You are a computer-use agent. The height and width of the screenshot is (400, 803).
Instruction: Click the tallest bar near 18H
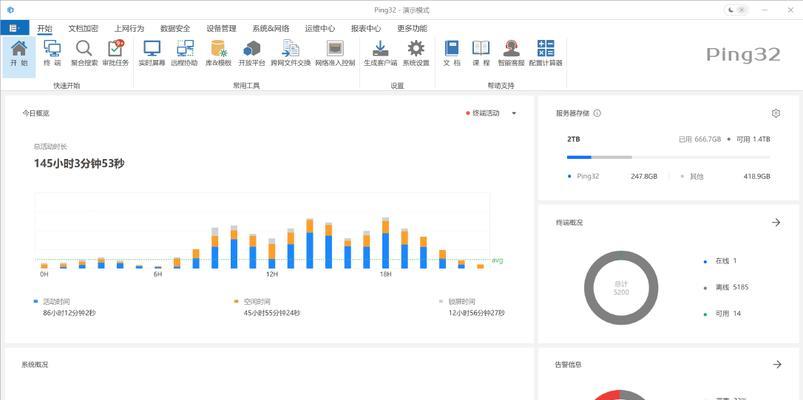[386, 243]
